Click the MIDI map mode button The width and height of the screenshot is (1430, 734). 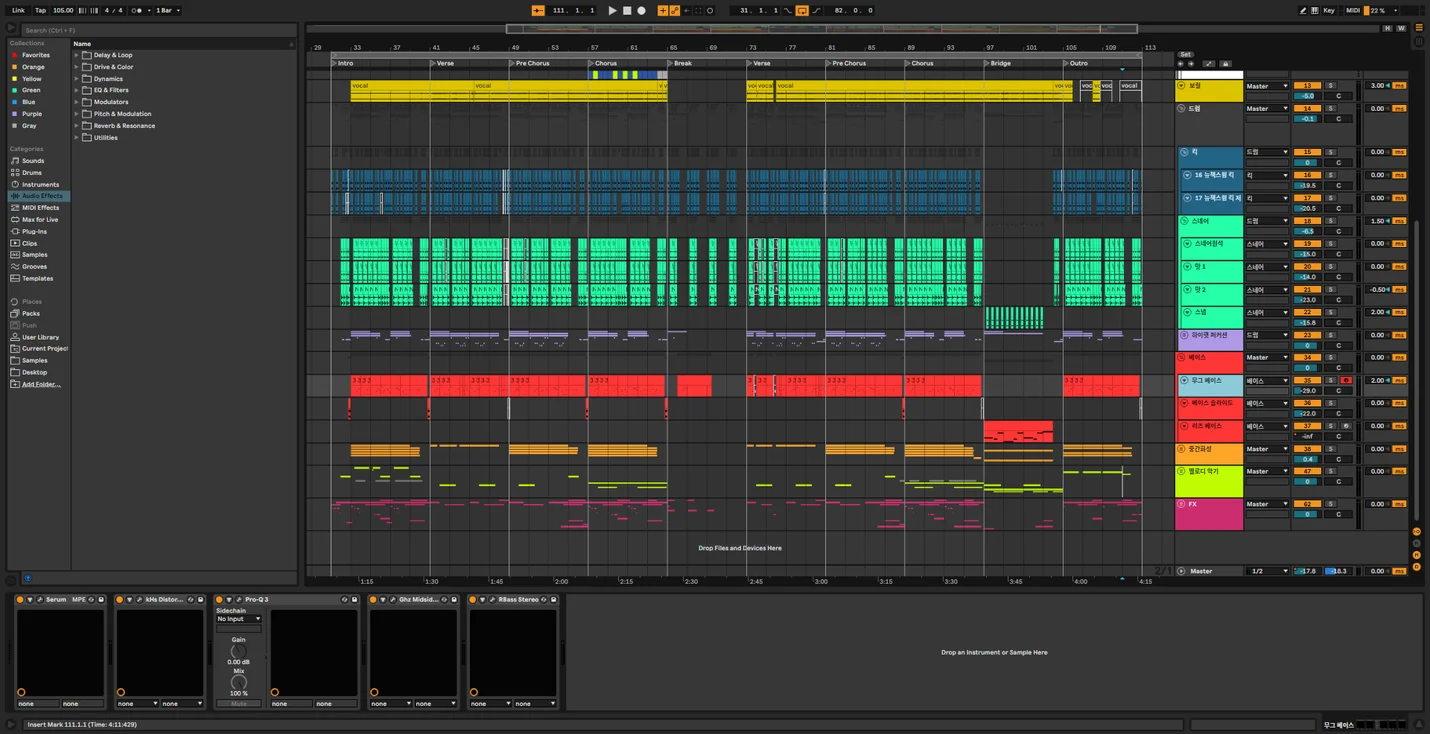[x=1353, y=10]
